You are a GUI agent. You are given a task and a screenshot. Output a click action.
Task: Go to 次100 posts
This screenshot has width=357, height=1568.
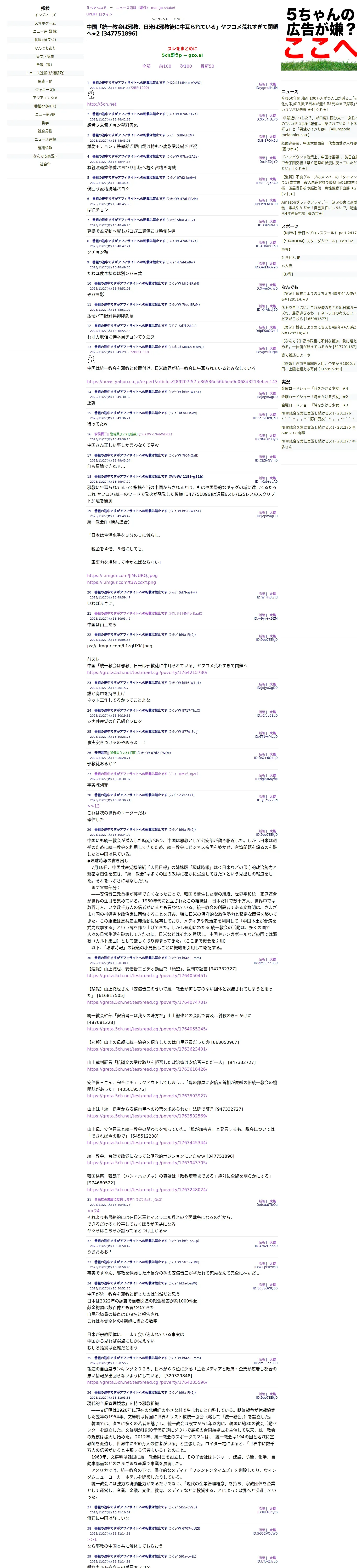point(186,66)
